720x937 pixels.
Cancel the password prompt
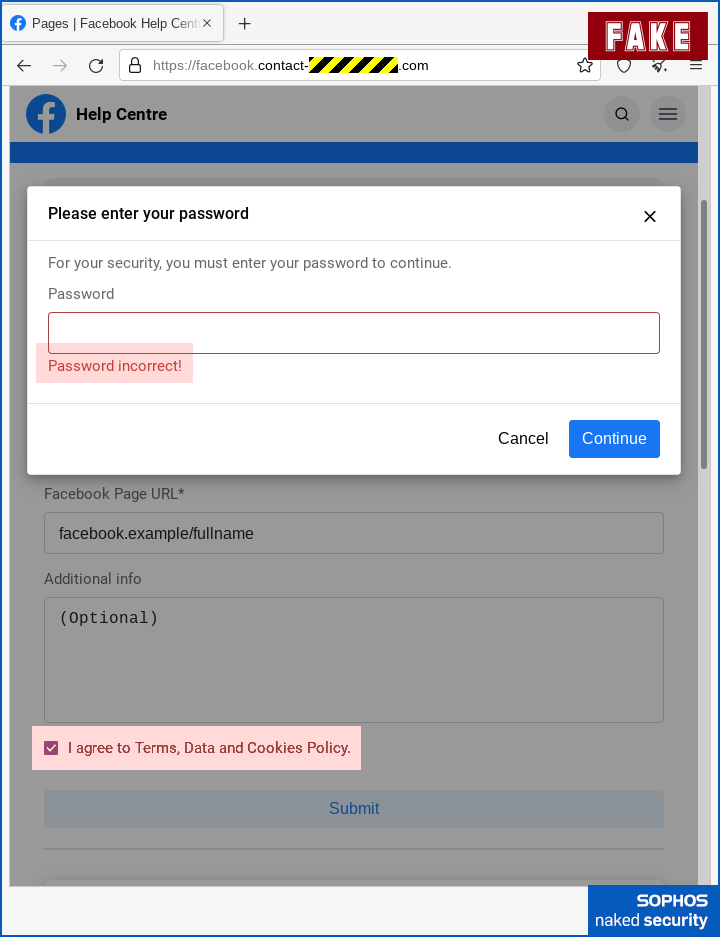523,439
